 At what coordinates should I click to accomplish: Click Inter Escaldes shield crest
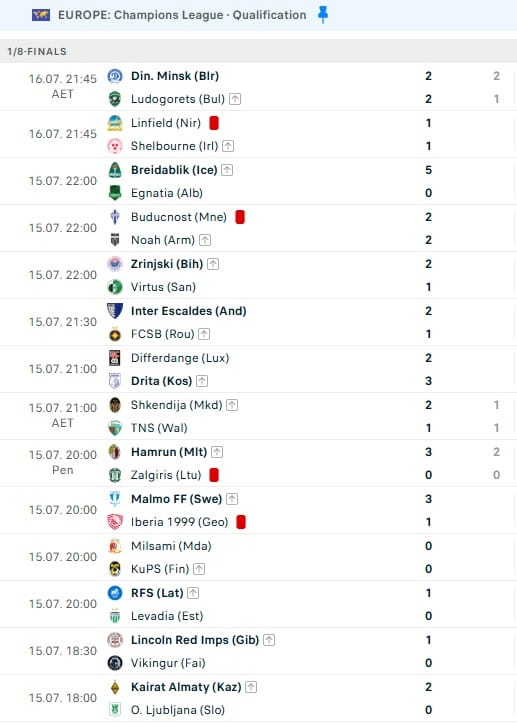click(115, 311)
